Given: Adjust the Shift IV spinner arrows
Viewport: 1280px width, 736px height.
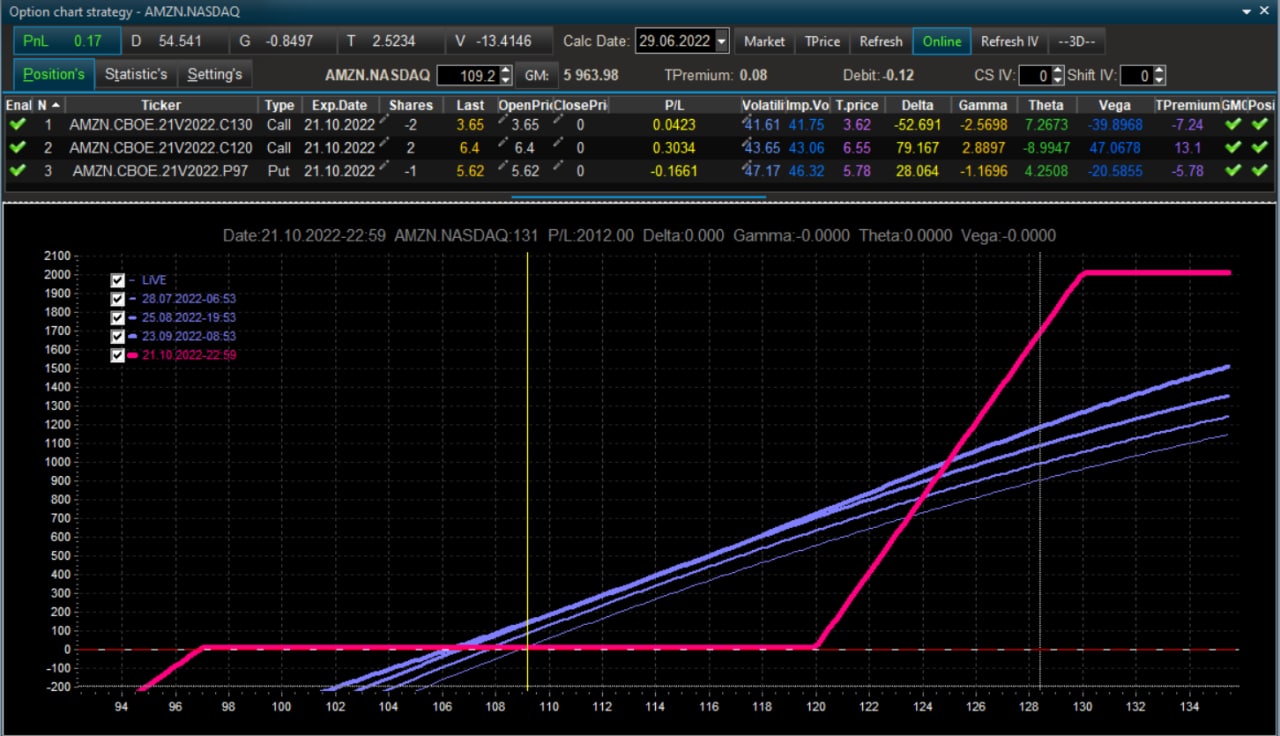Looking at the screenshot, I should coord(1159,75).
